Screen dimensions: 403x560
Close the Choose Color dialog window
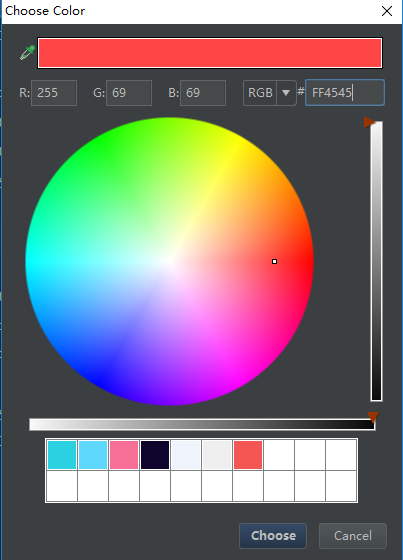pos(387,11)
